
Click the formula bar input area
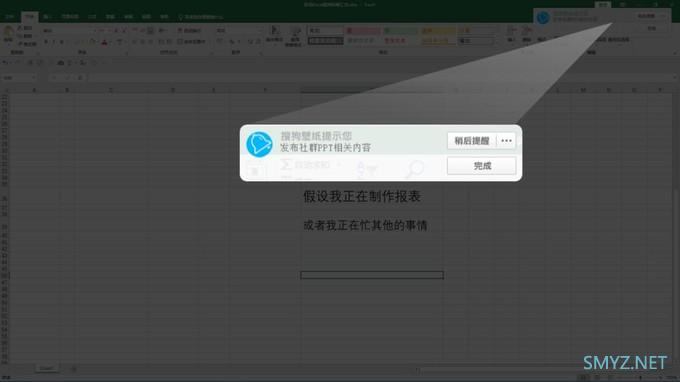coord(382,78)
